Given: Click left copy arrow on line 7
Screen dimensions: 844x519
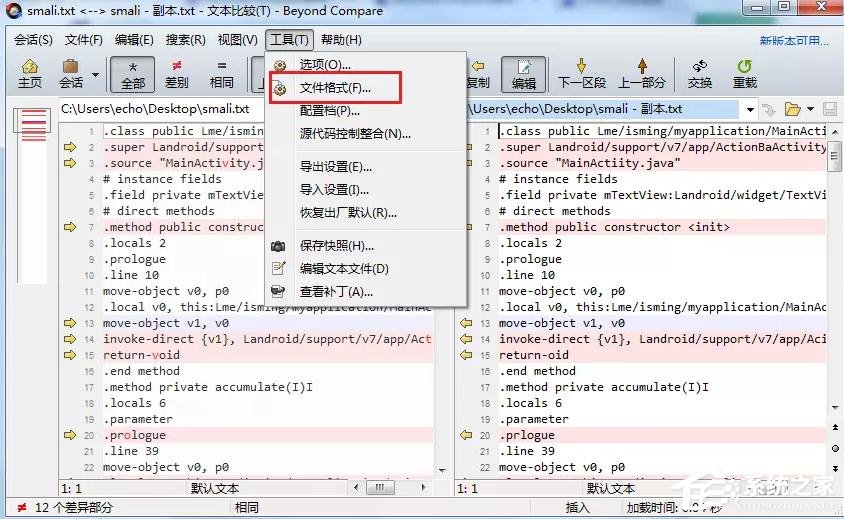Looking at the screenshot, I should pos(70,227).
